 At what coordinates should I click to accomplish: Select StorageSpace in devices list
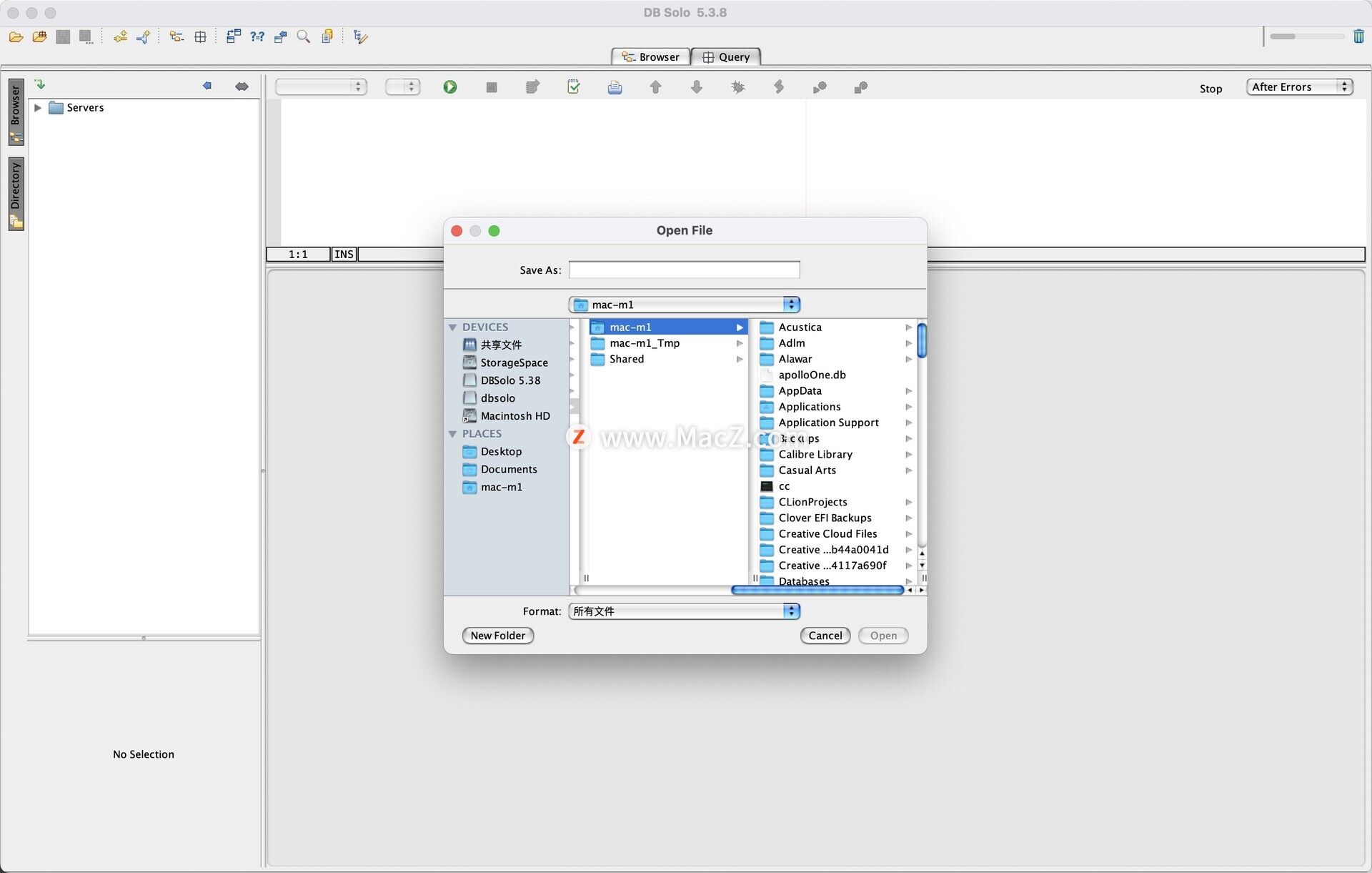[x=507, y=363]
